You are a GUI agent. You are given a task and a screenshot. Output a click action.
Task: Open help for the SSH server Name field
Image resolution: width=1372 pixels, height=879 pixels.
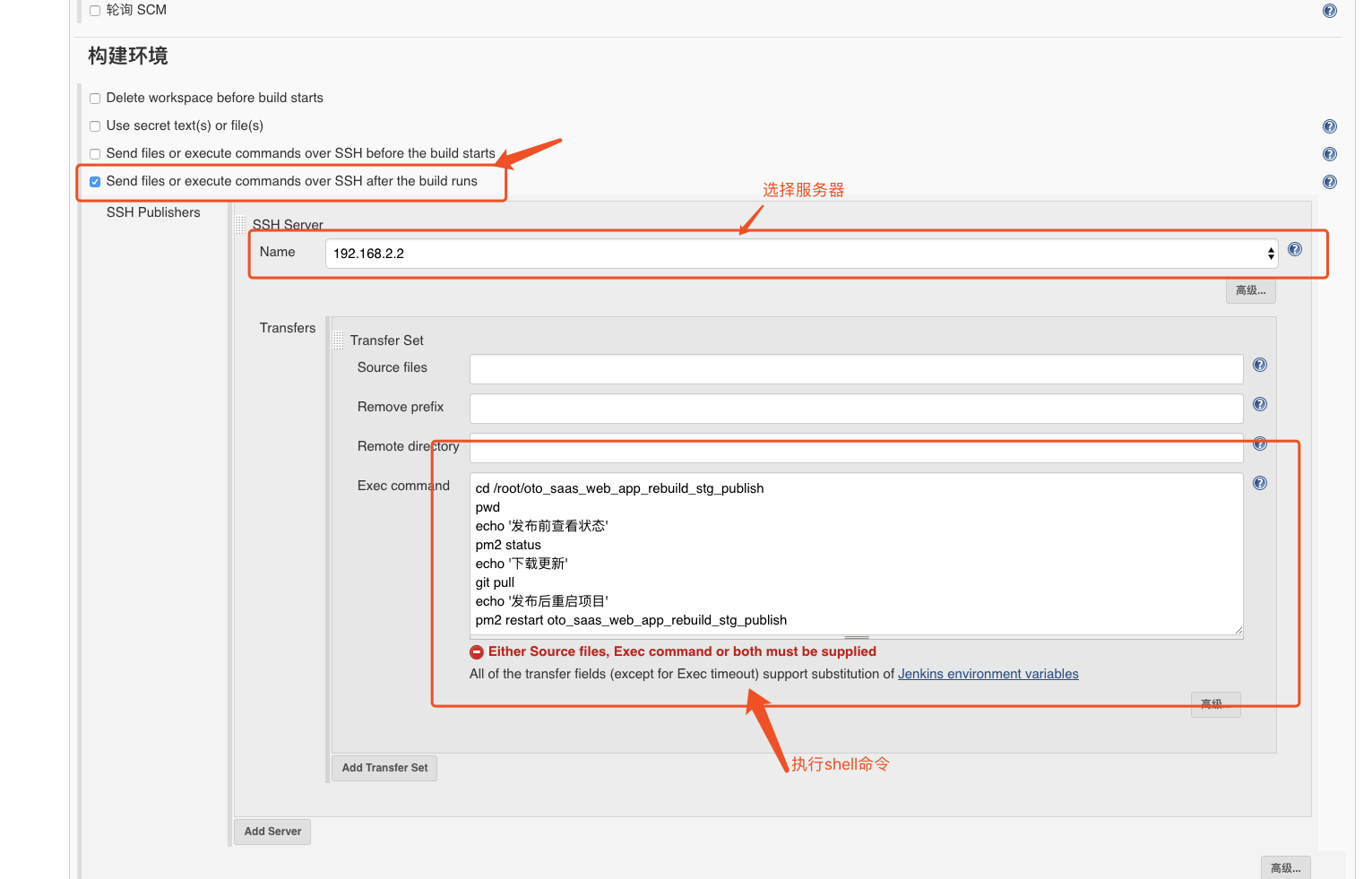[1294, 249]
